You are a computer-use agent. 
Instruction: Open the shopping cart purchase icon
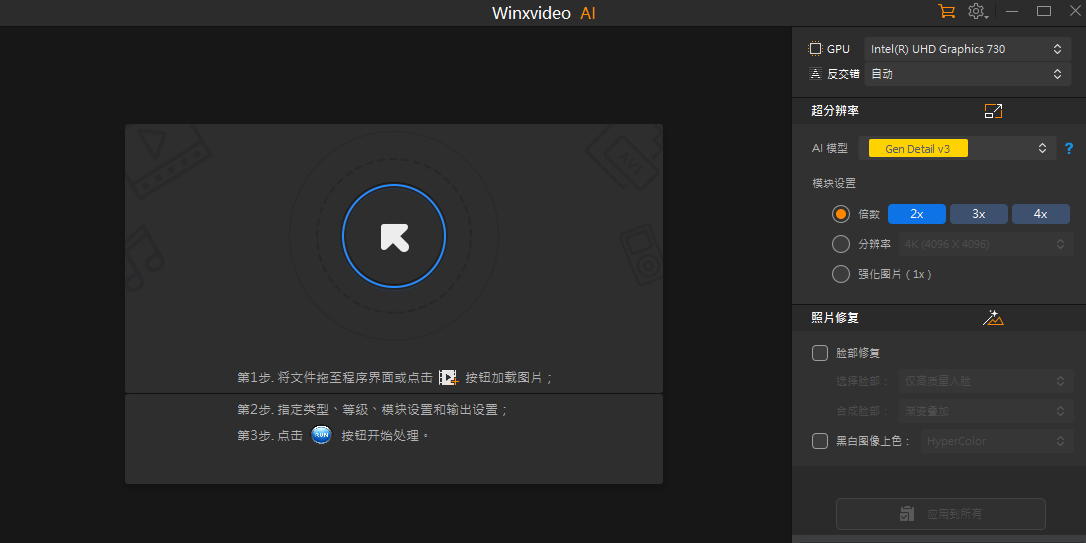[946, 12]
